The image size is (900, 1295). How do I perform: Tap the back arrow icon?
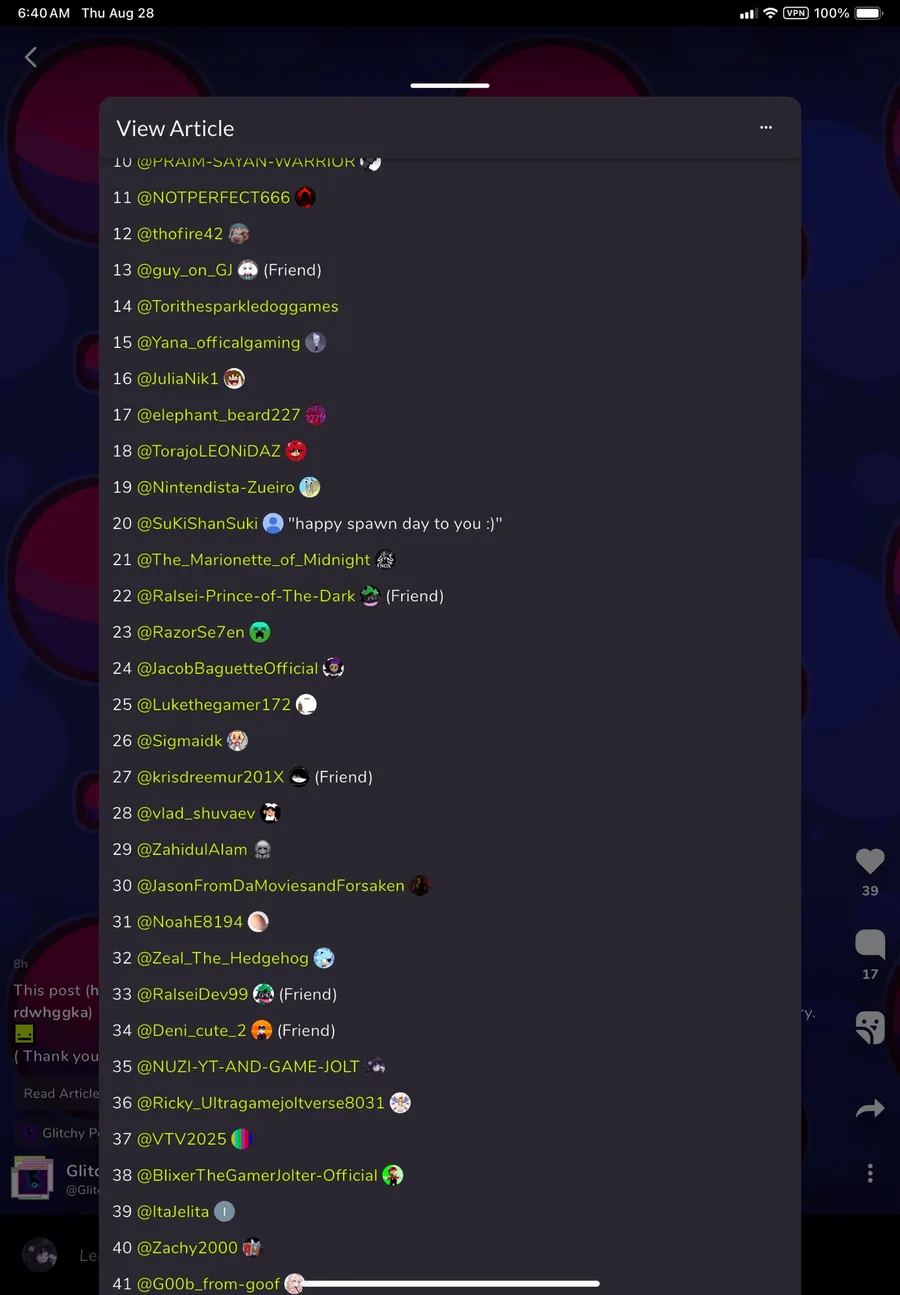[x=30, y=57]
